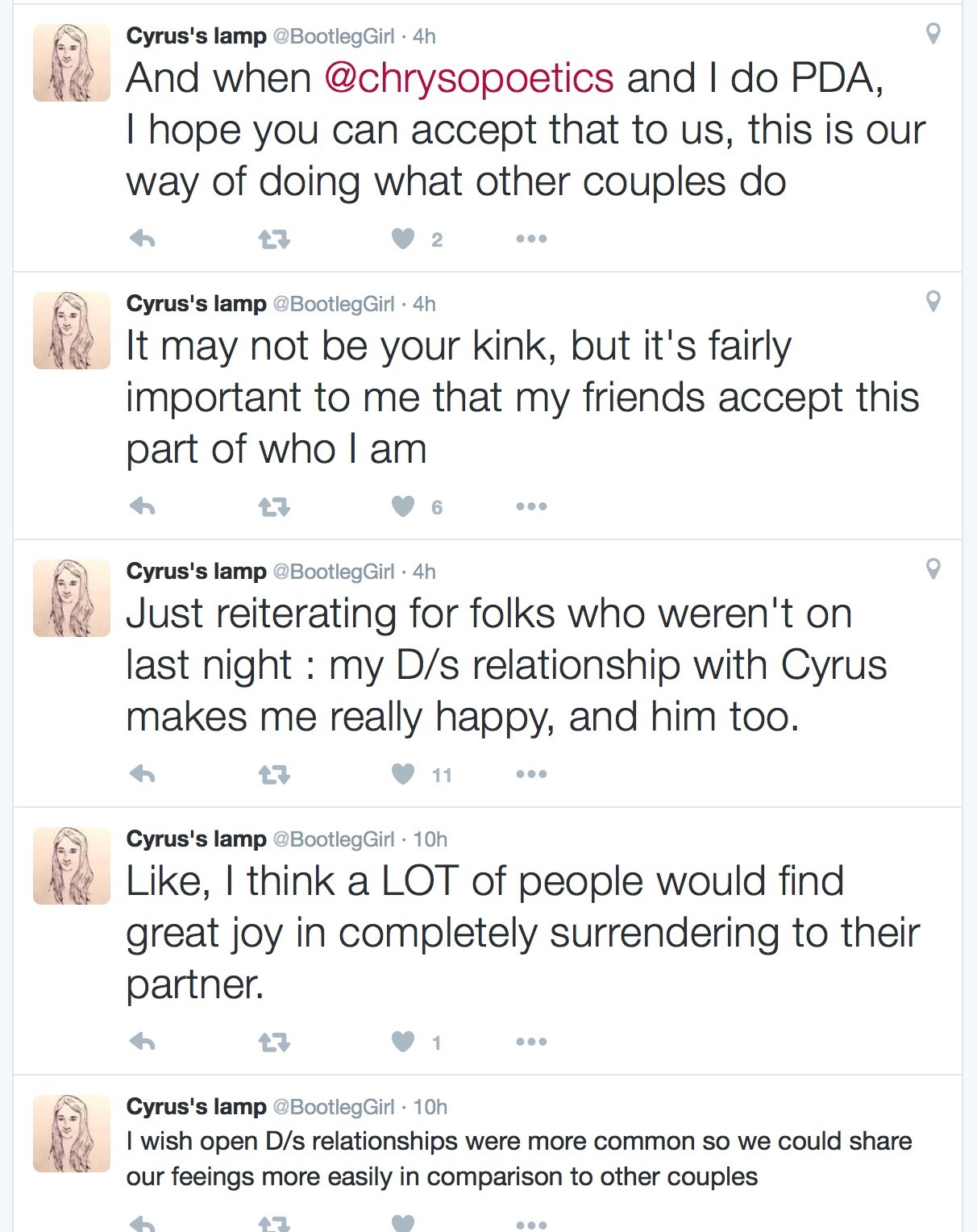977x1232 pixels.
Task: Open the @BootlegGirl handle on the first tweet
Action: [x=334, y=36]
